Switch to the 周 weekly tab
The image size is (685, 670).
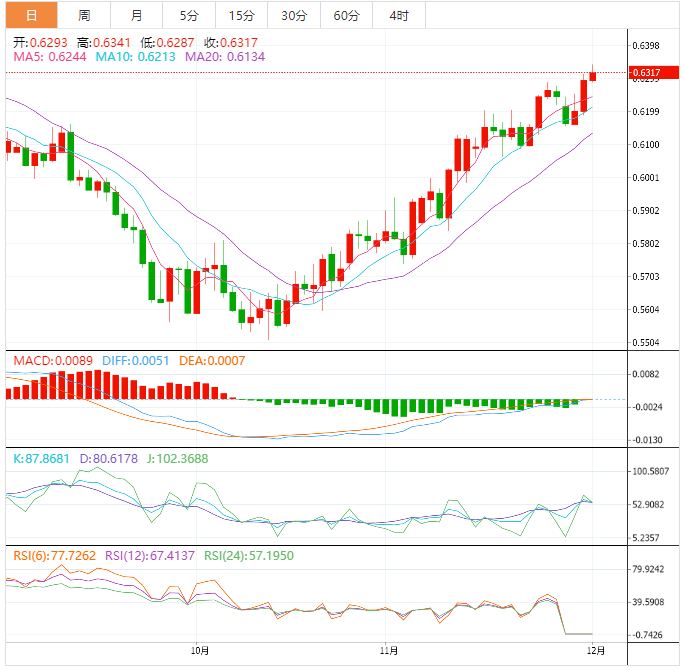[84, 15]
